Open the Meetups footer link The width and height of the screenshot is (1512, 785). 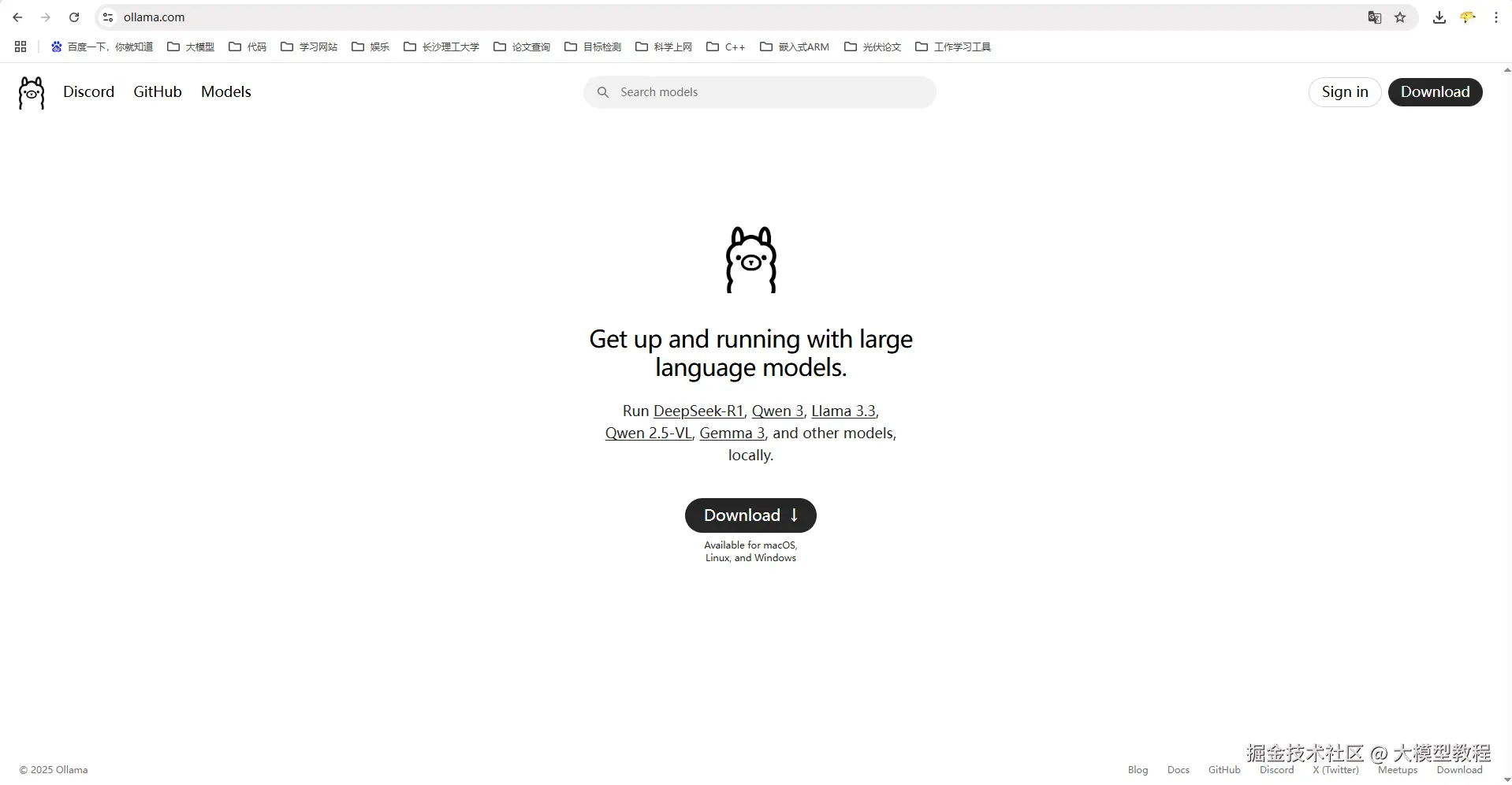(1398, 770)
